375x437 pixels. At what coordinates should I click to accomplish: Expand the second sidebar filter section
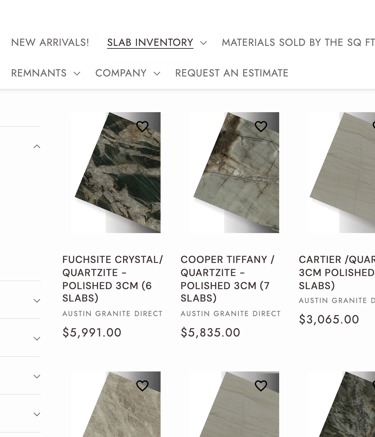[x=37, y=301]
